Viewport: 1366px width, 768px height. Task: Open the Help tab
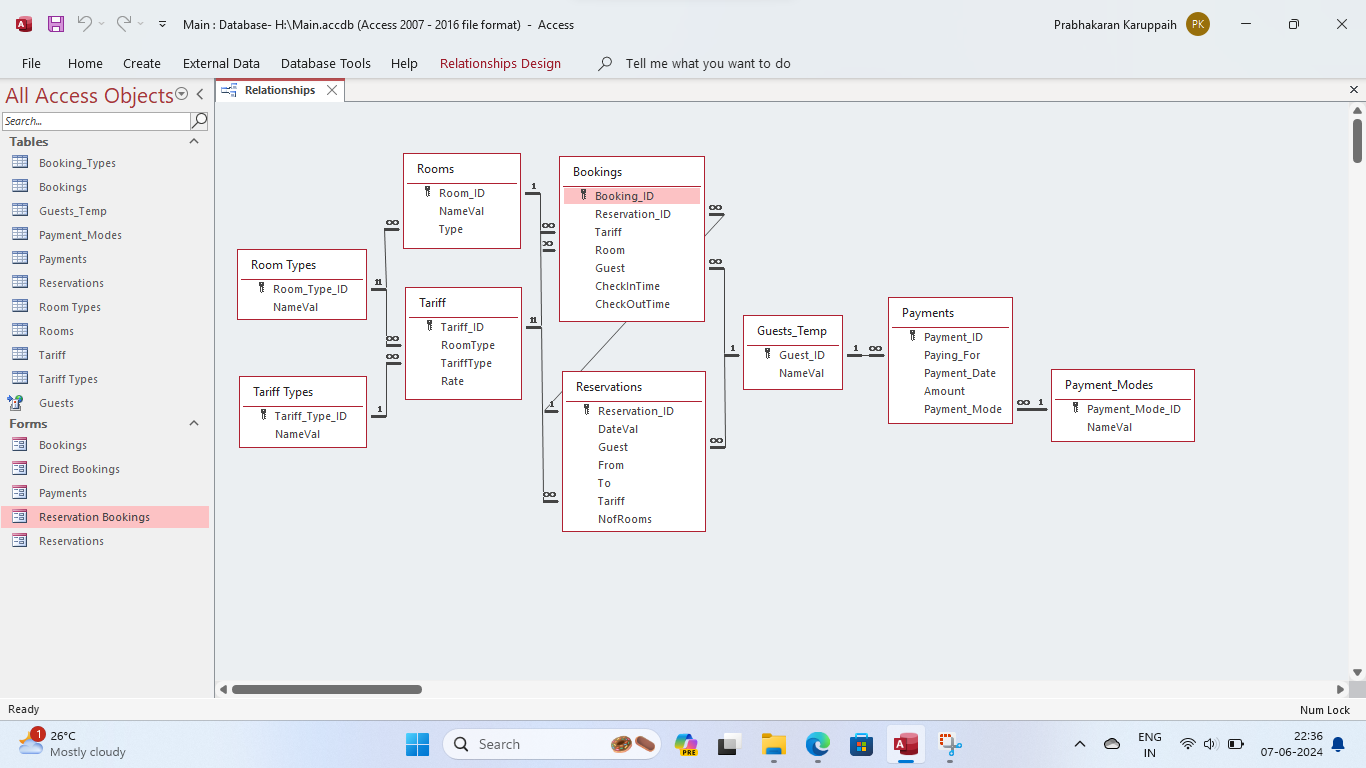(404, 63)
